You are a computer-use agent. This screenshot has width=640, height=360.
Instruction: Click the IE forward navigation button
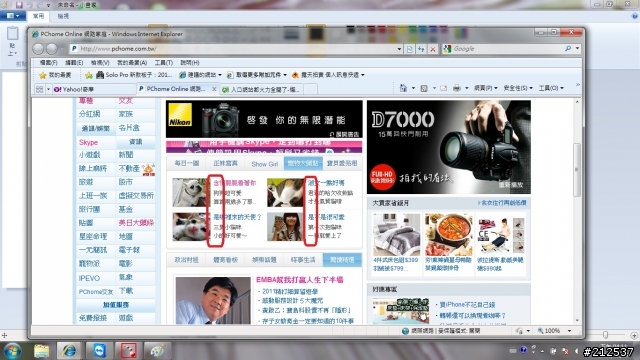pyautogui.click(x=51, y=49)
